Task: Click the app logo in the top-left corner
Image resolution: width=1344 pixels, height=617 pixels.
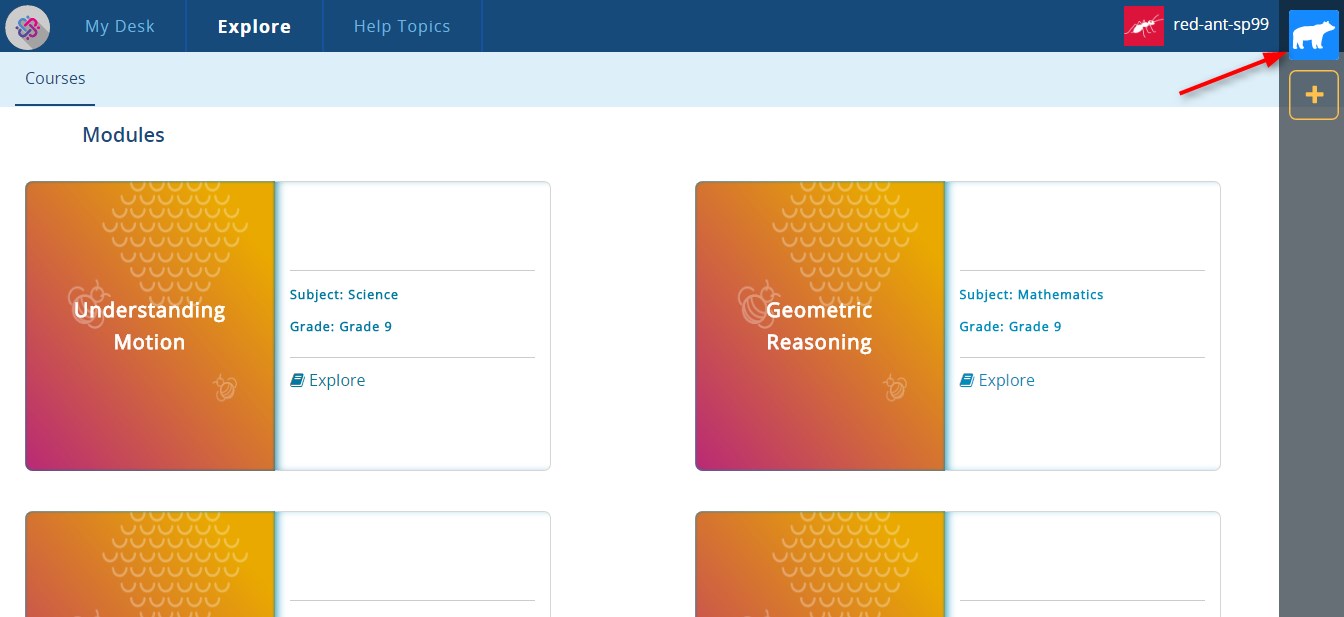Action: (28, 27)
